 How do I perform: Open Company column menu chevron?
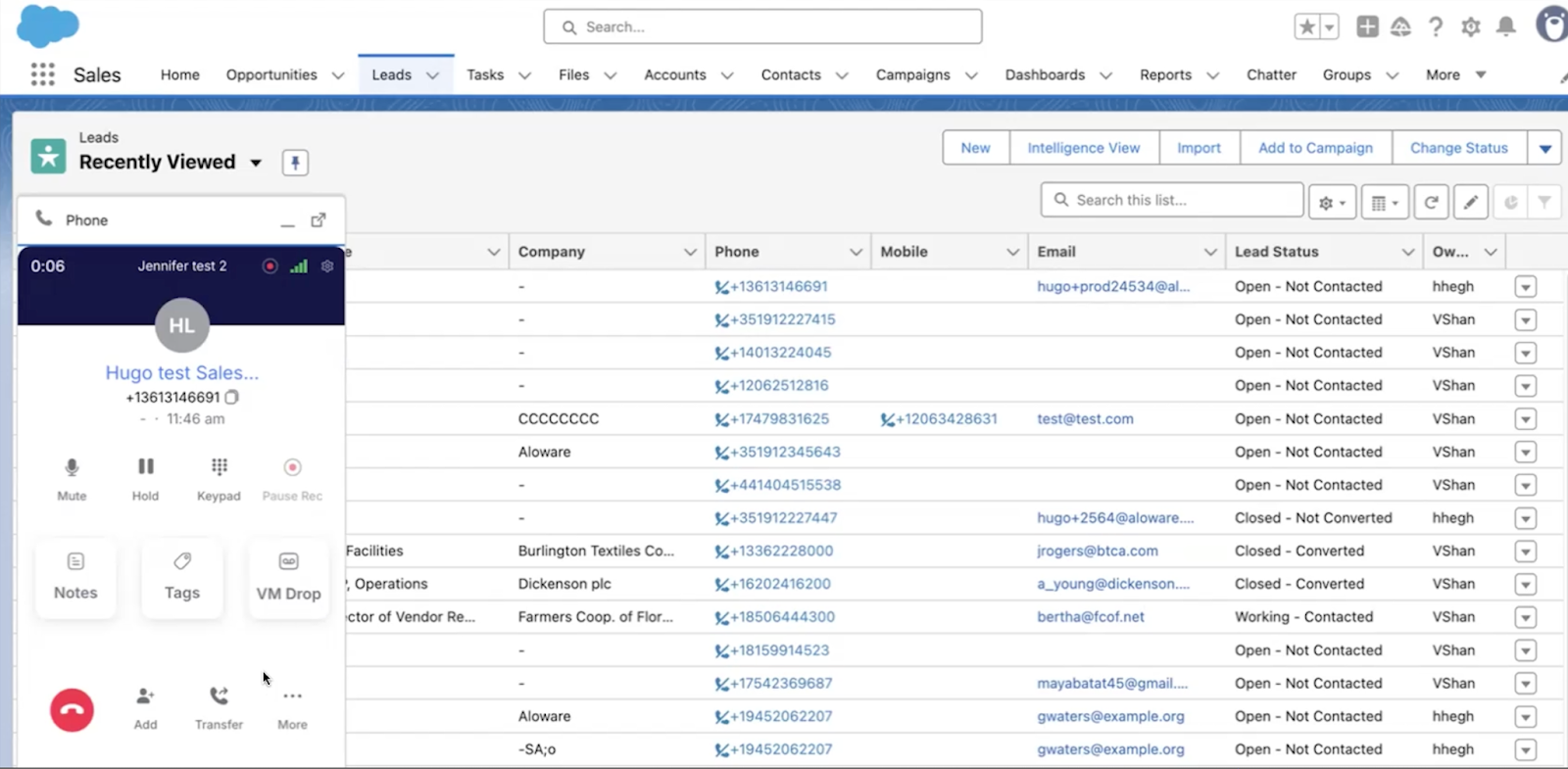click(690, 252)
